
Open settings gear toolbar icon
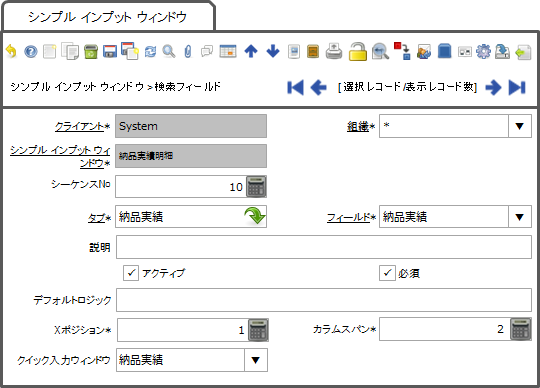(x=483, y=52)
